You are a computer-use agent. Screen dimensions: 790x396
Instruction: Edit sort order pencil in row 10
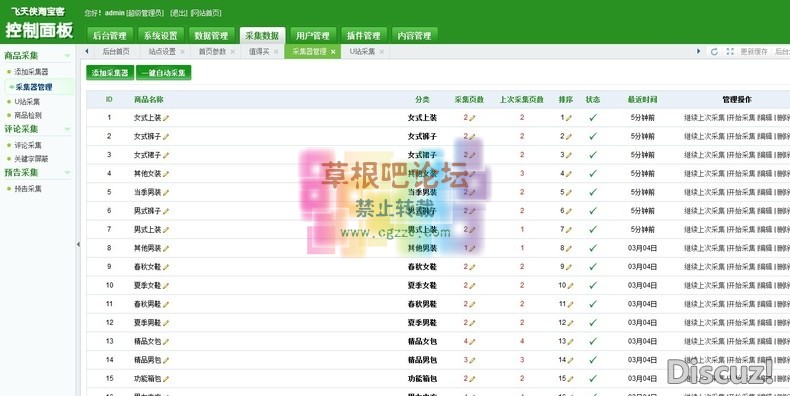570,286
